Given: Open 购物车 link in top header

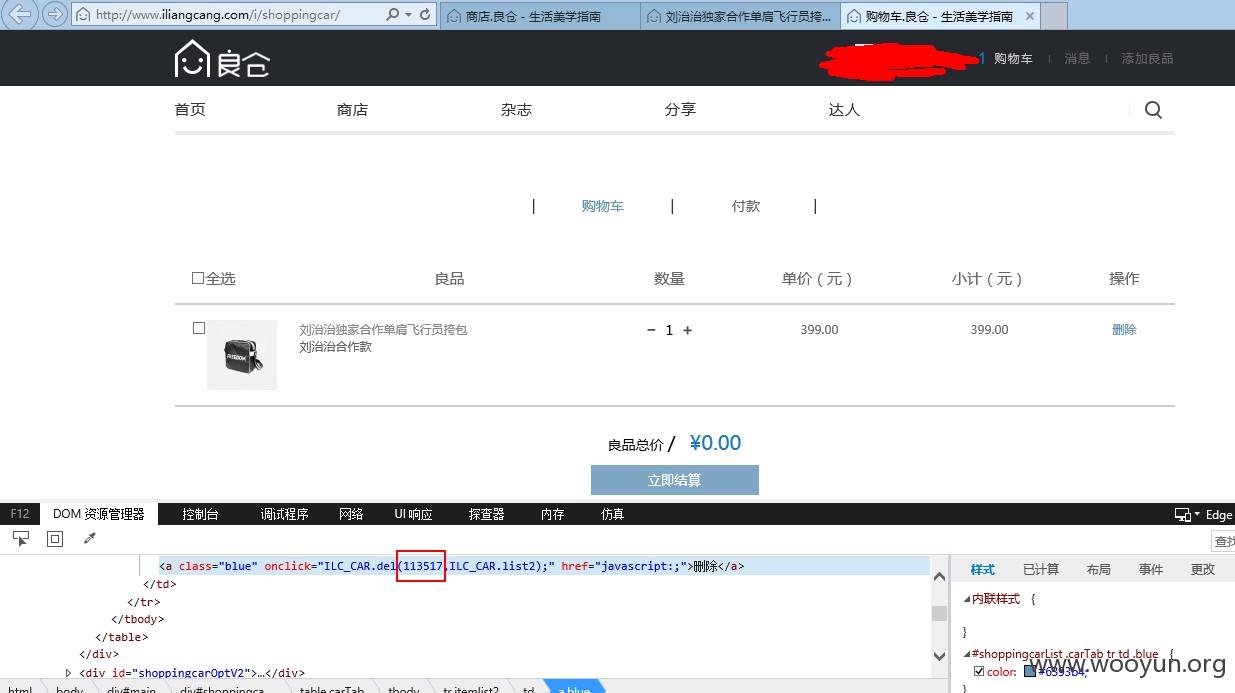Looking at the screenshot, I should (x=1013, y=59).
